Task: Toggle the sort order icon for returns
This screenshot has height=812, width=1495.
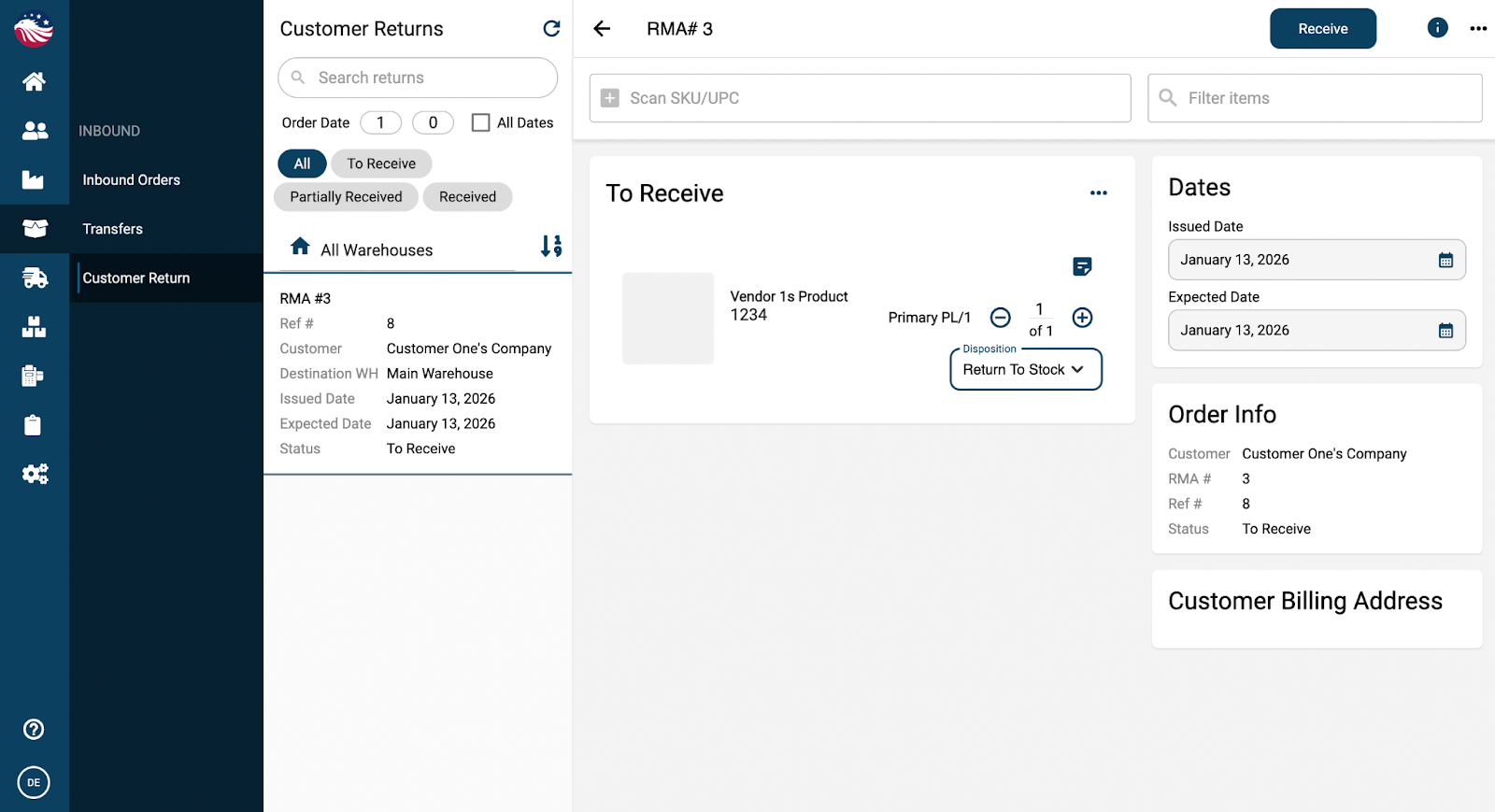Action: (551, 246)
